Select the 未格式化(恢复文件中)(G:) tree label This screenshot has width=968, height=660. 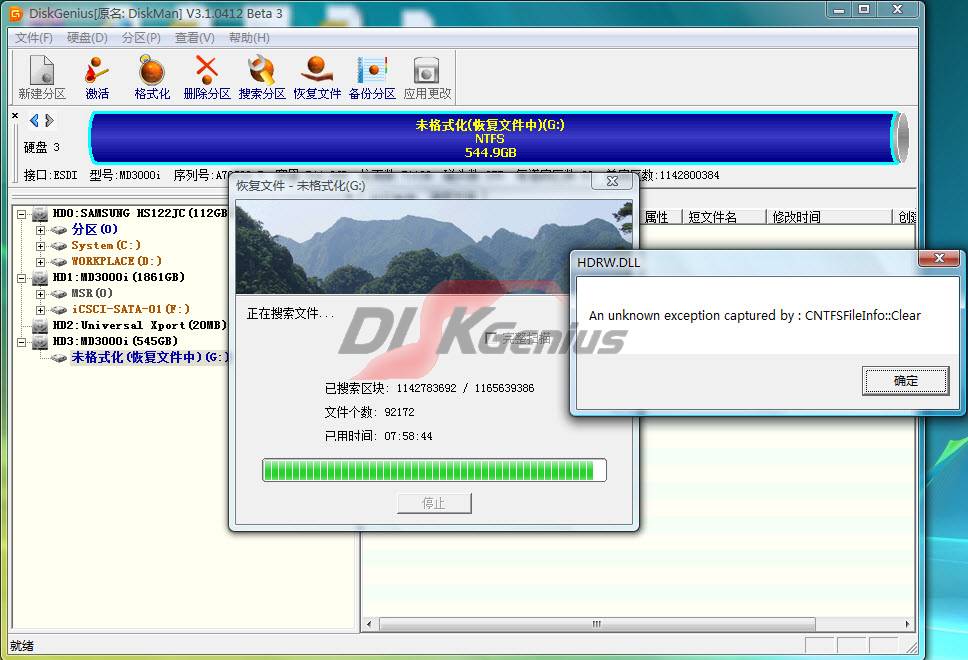(149, 357)
